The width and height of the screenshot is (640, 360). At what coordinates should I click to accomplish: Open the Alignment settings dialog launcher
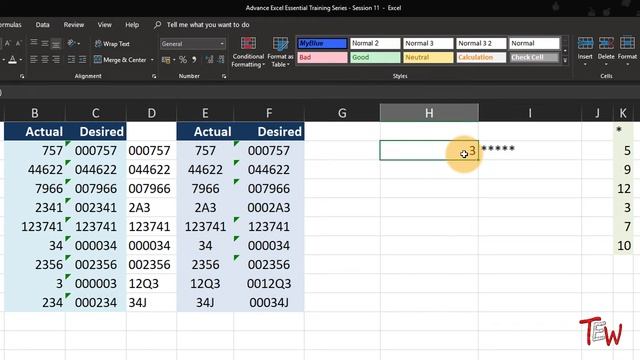coord(154,76)
